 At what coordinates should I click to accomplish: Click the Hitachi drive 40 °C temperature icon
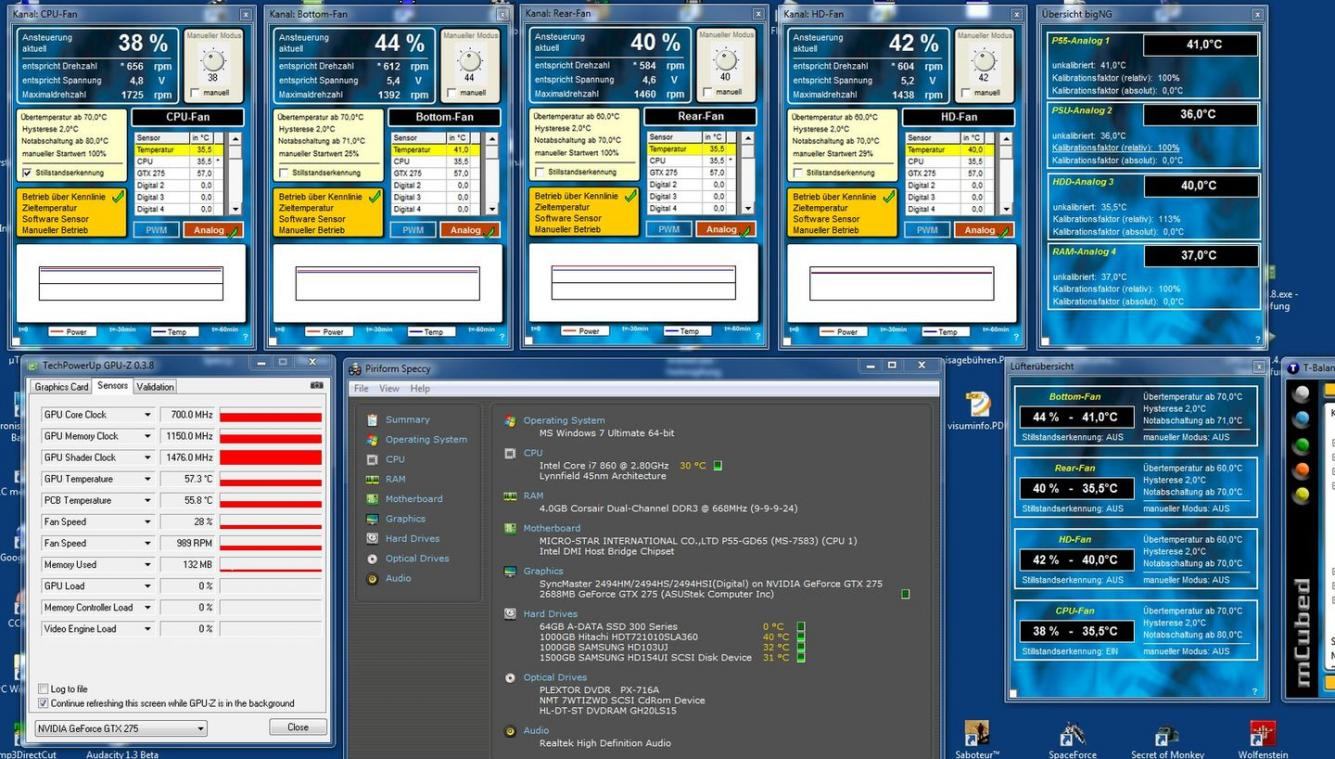[x=800, y=637]
